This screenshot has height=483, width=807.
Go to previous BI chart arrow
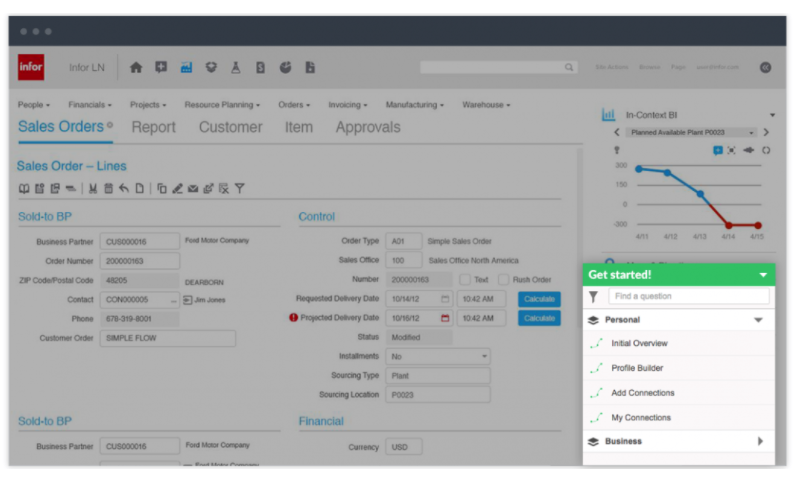coord(617,132)
